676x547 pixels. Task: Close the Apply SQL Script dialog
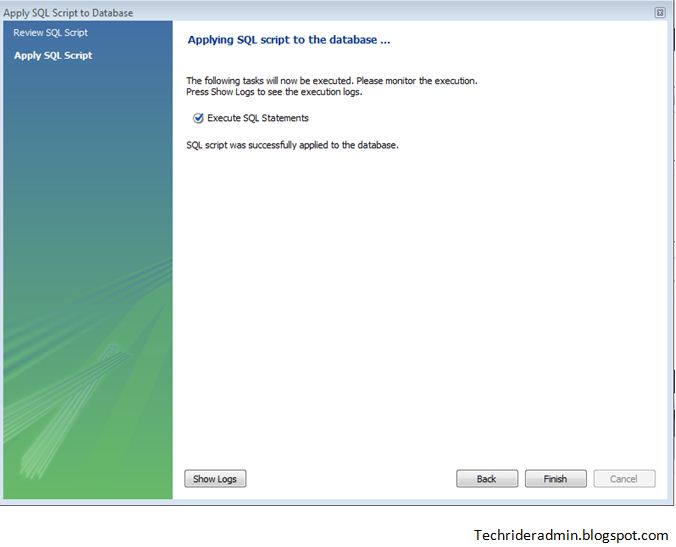[x=660, y=13]
